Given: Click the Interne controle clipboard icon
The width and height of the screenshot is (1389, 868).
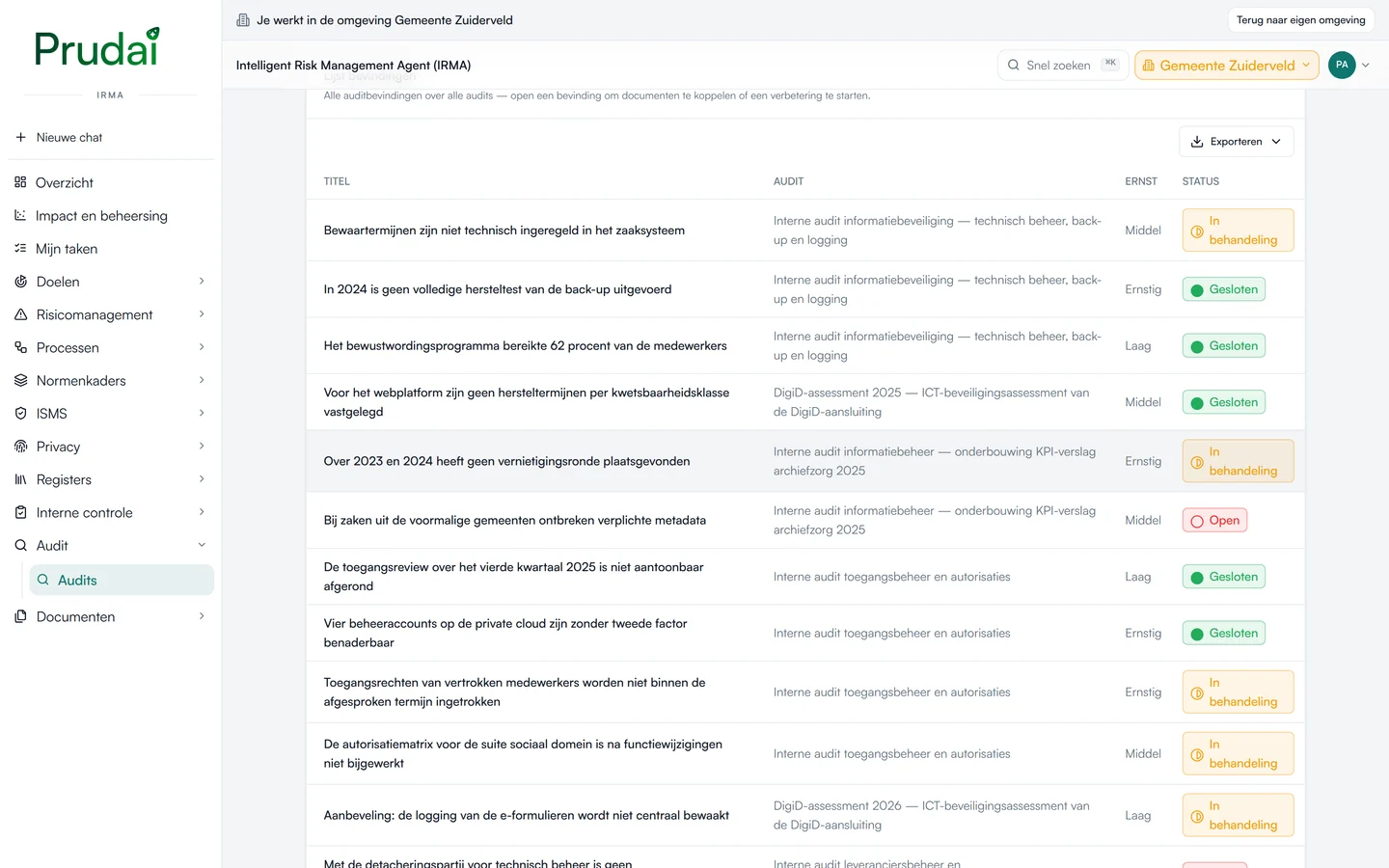Looking at the screenshot, I should coord(20,512).
